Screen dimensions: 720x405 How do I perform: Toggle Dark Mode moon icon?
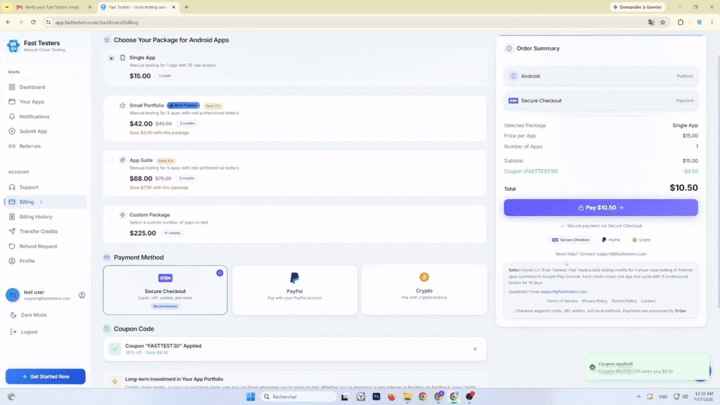coord(13,315)
